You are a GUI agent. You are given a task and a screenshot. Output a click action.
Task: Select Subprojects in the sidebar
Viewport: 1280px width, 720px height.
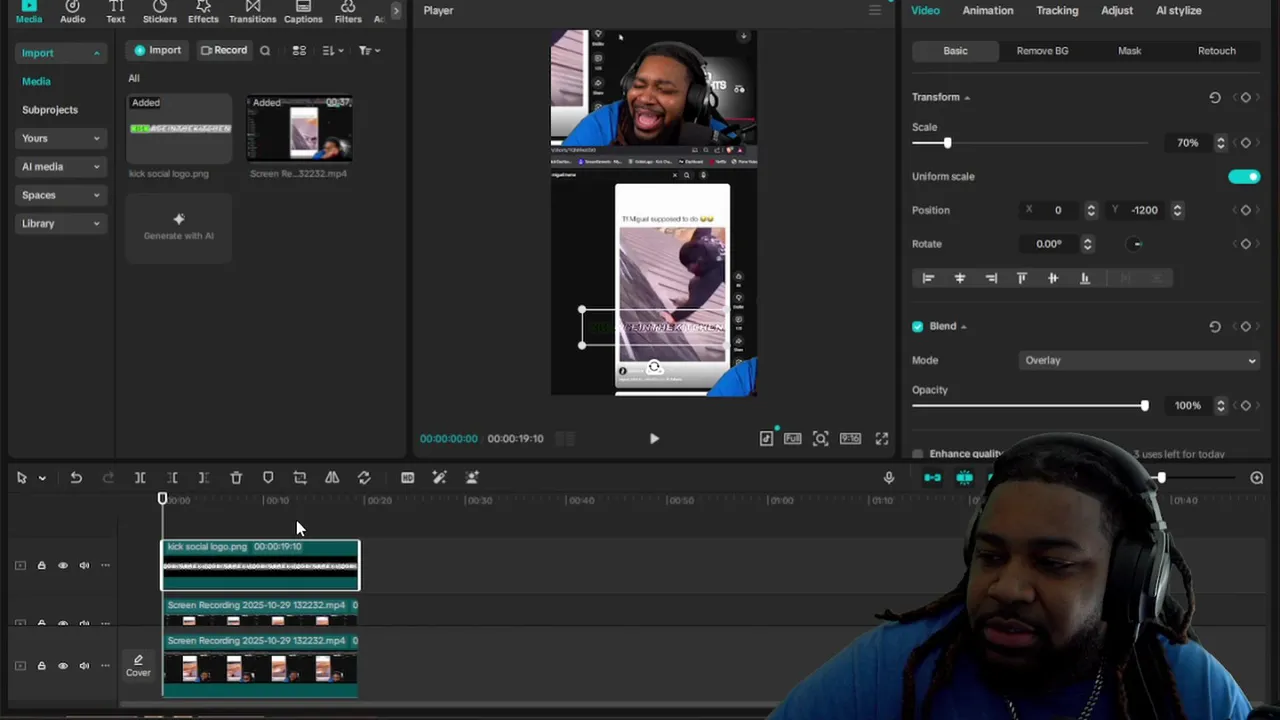(50, 110)
